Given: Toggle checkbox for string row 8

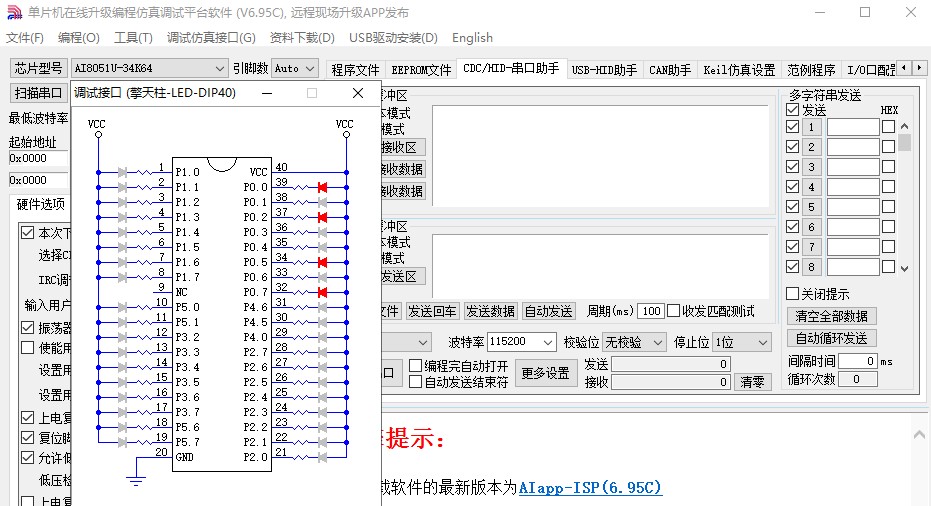Looking at the screenshot, I should [792, 267].
